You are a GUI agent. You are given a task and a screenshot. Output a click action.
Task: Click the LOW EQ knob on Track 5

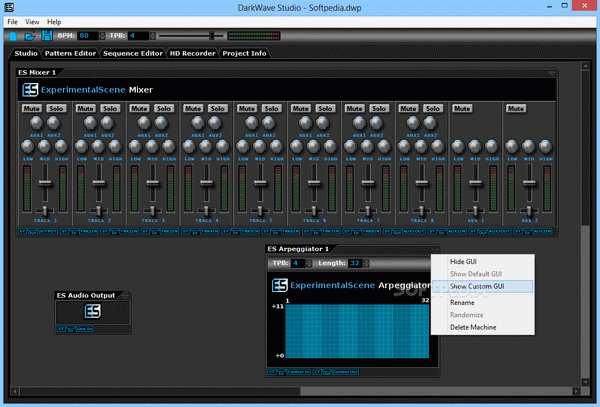pos(243,146)
